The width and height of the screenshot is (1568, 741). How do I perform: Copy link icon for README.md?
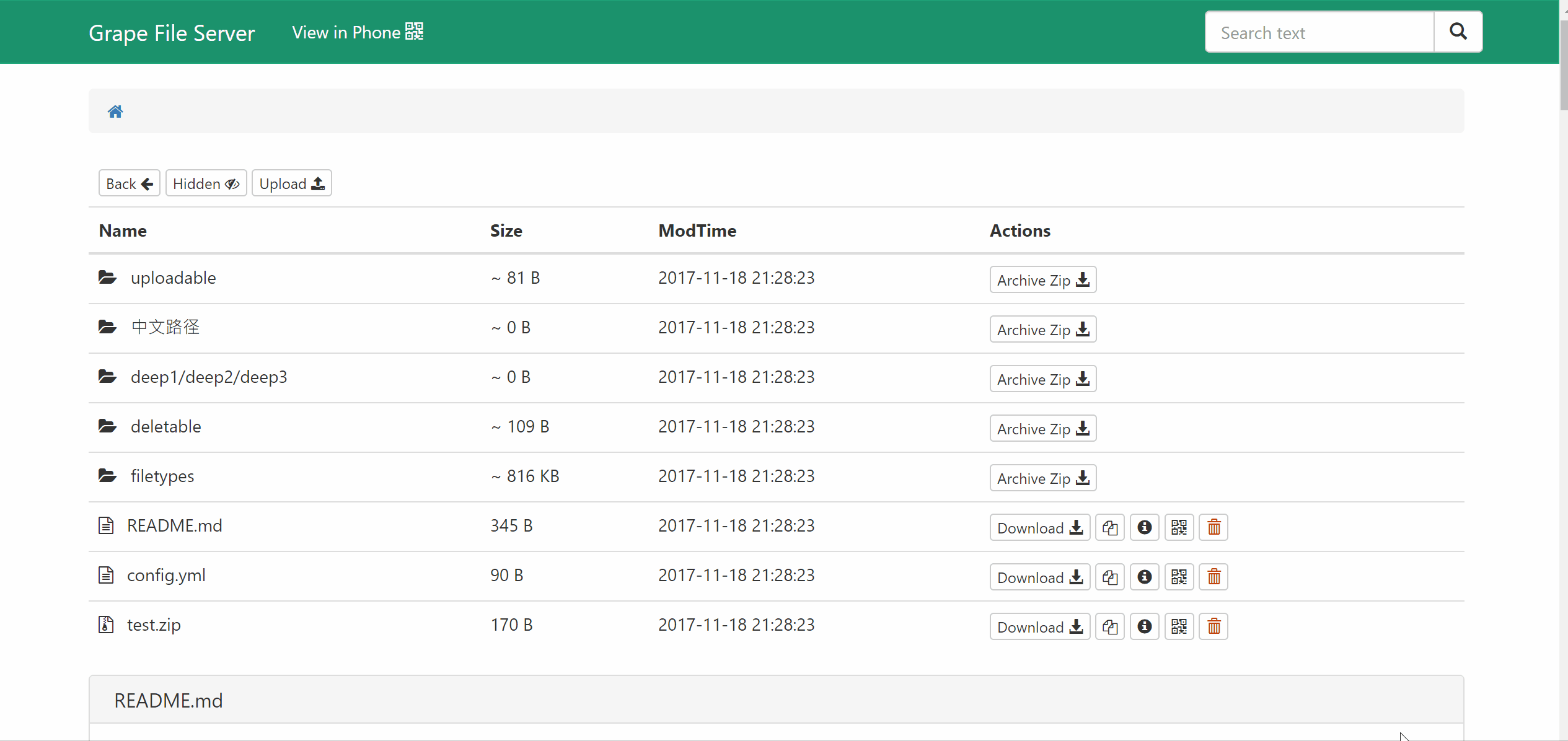[x=1109, y=528]
